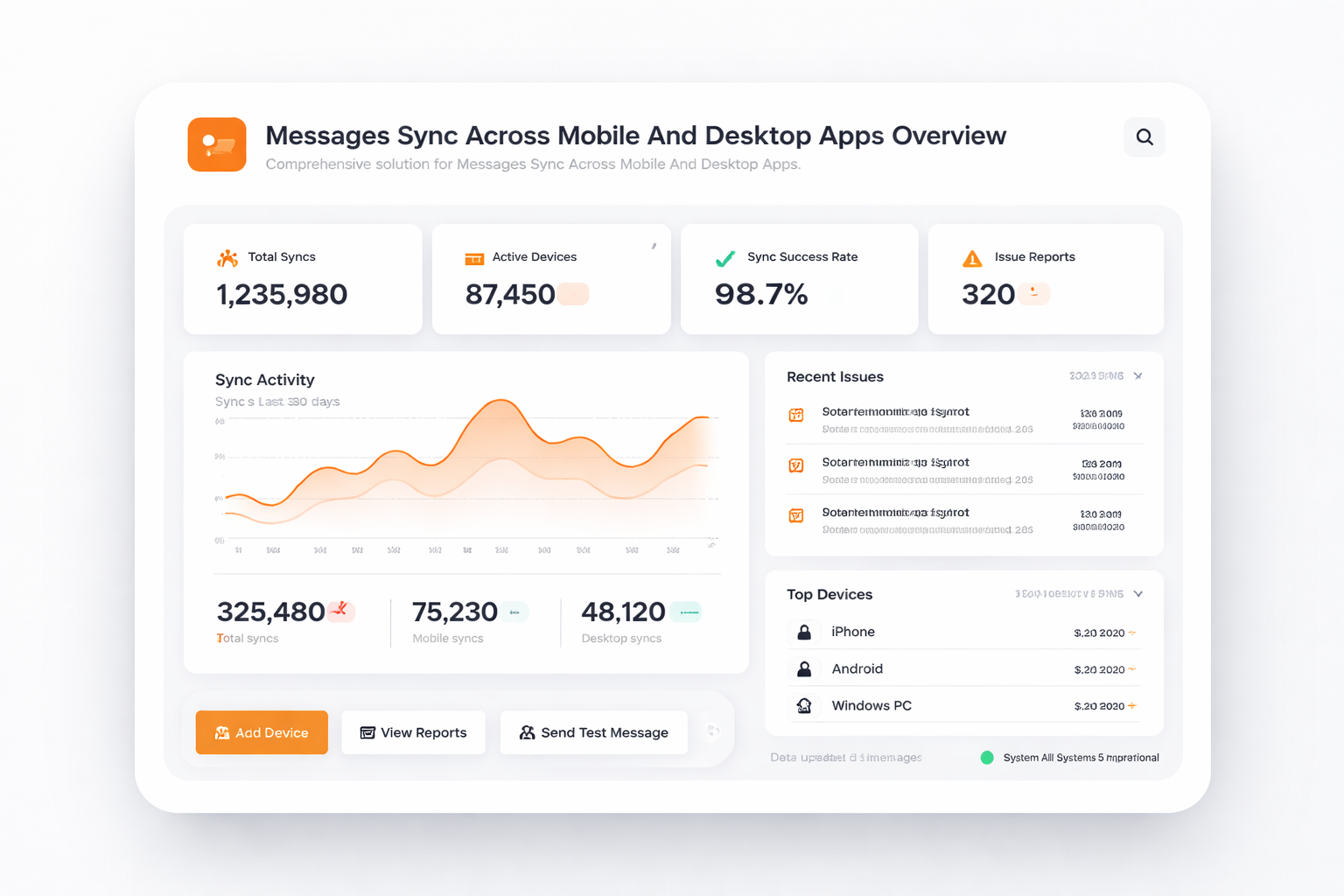Click the Total Syncs card icon
Viewport: 1344px width, 896px height.
click(x=227, y=258)
